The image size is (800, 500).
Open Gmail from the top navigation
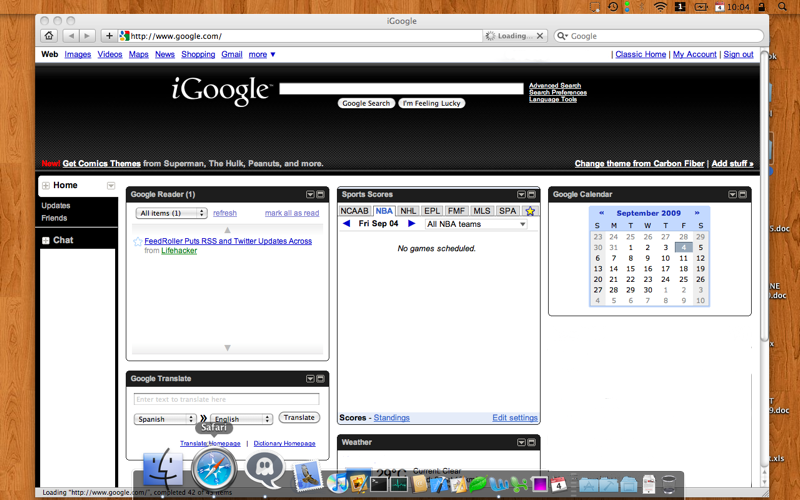pos(232,54)
